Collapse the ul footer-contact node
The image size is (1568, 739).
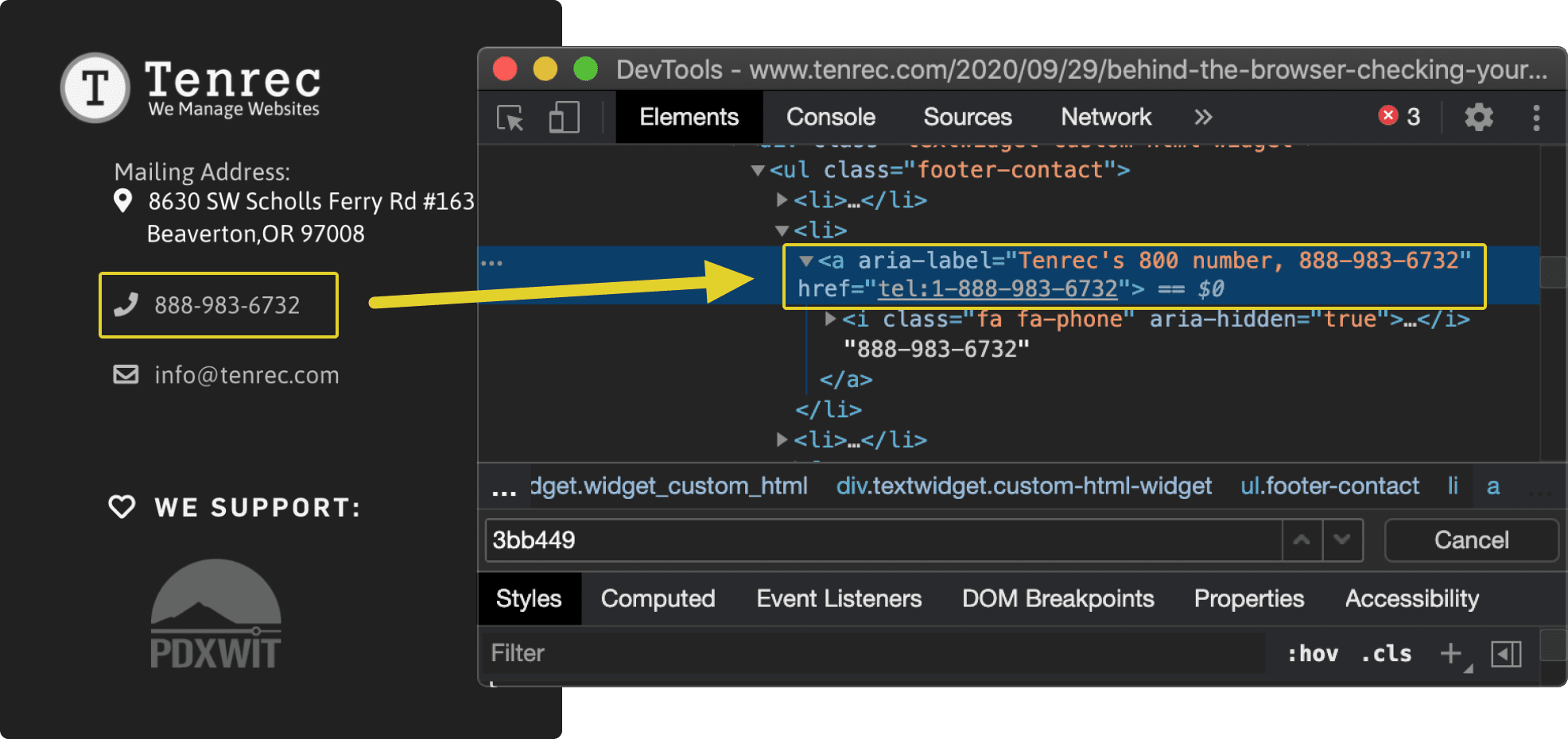click(758, 170)
